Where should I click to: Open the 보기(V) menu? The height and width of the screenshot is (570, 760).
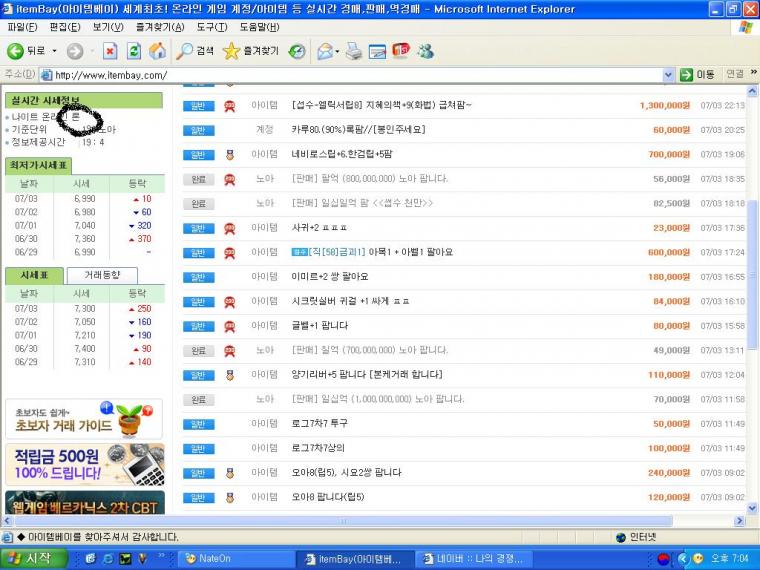(108, 27)
